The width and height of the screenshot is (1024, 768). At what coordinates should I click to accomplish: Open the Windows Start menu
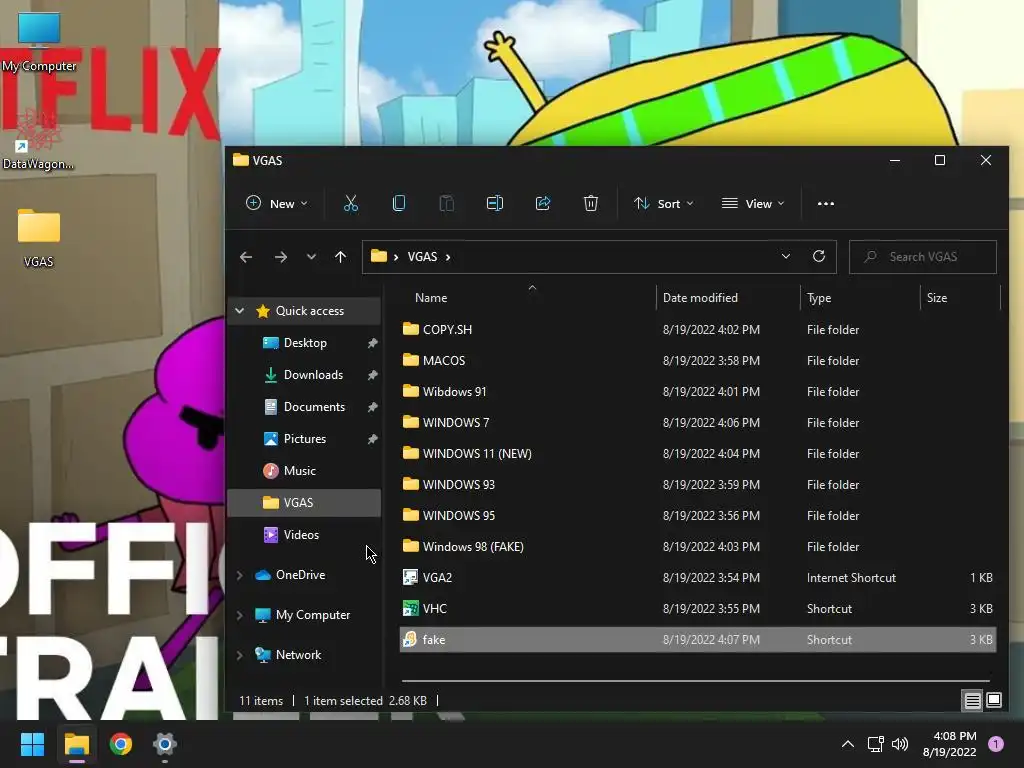click(x=33, y=744)
